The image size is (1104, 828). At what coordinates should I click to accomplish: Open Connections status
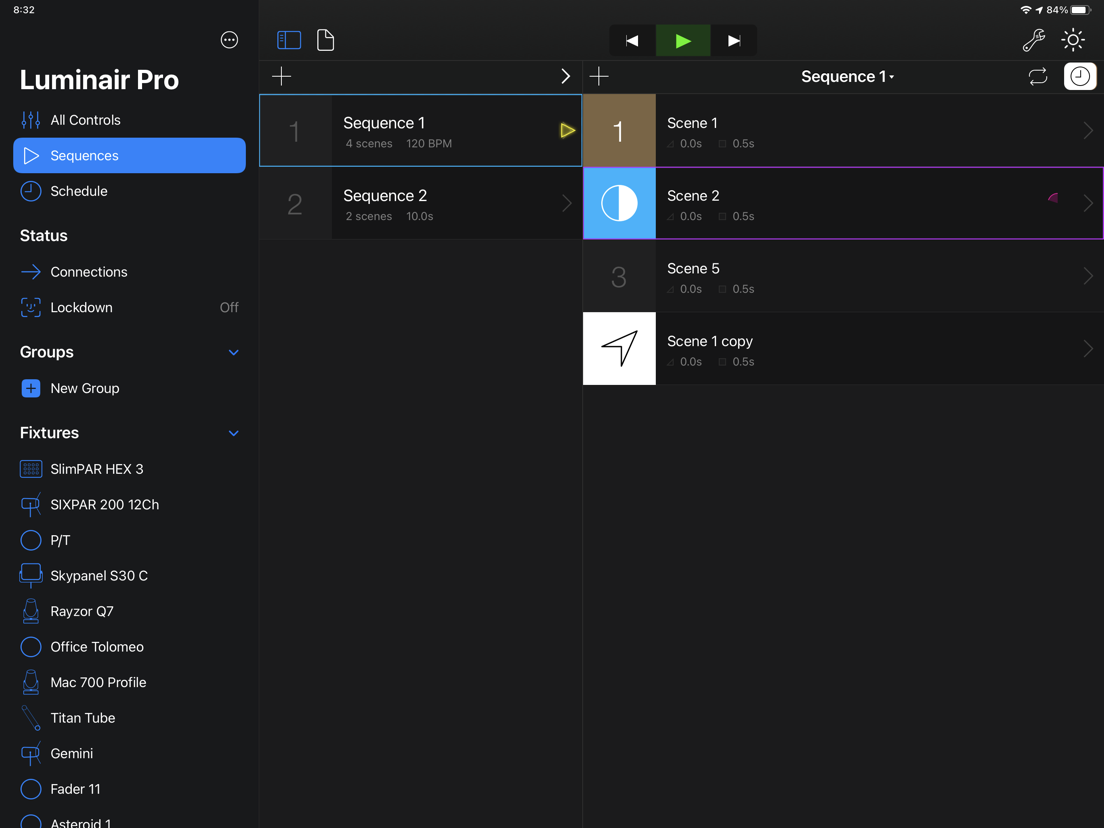click(x=130, y=272)
